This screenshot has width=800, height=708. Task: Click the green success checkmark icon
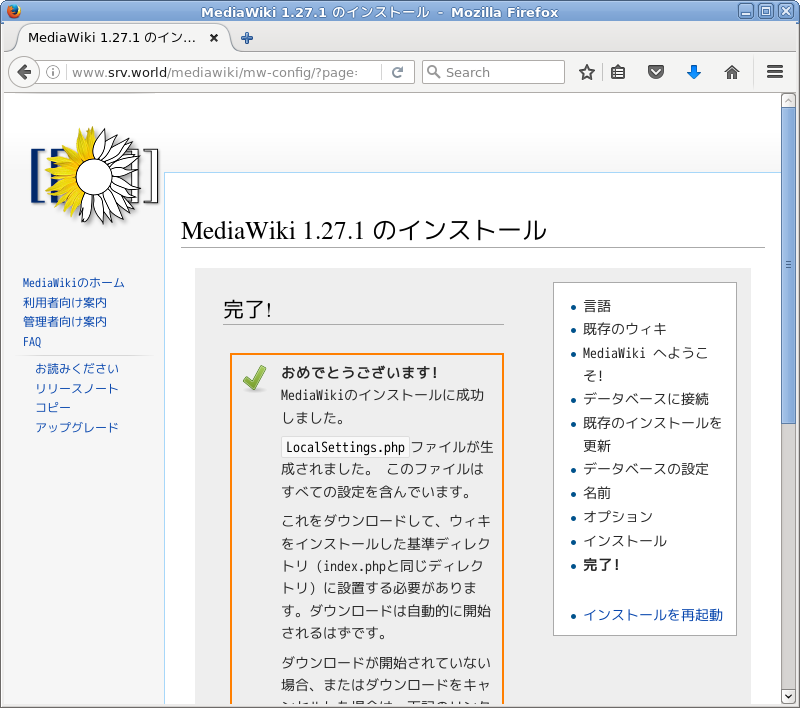click(255, 378)
